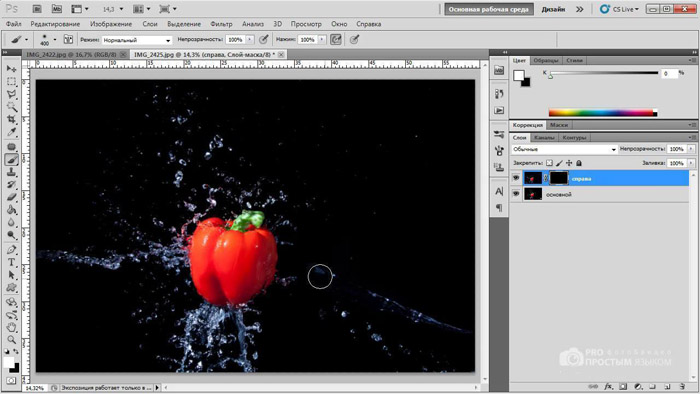The height and width of the screenshot is (394, 700).
Task: Open History panel icon in dock
Action: click(499, 94)
